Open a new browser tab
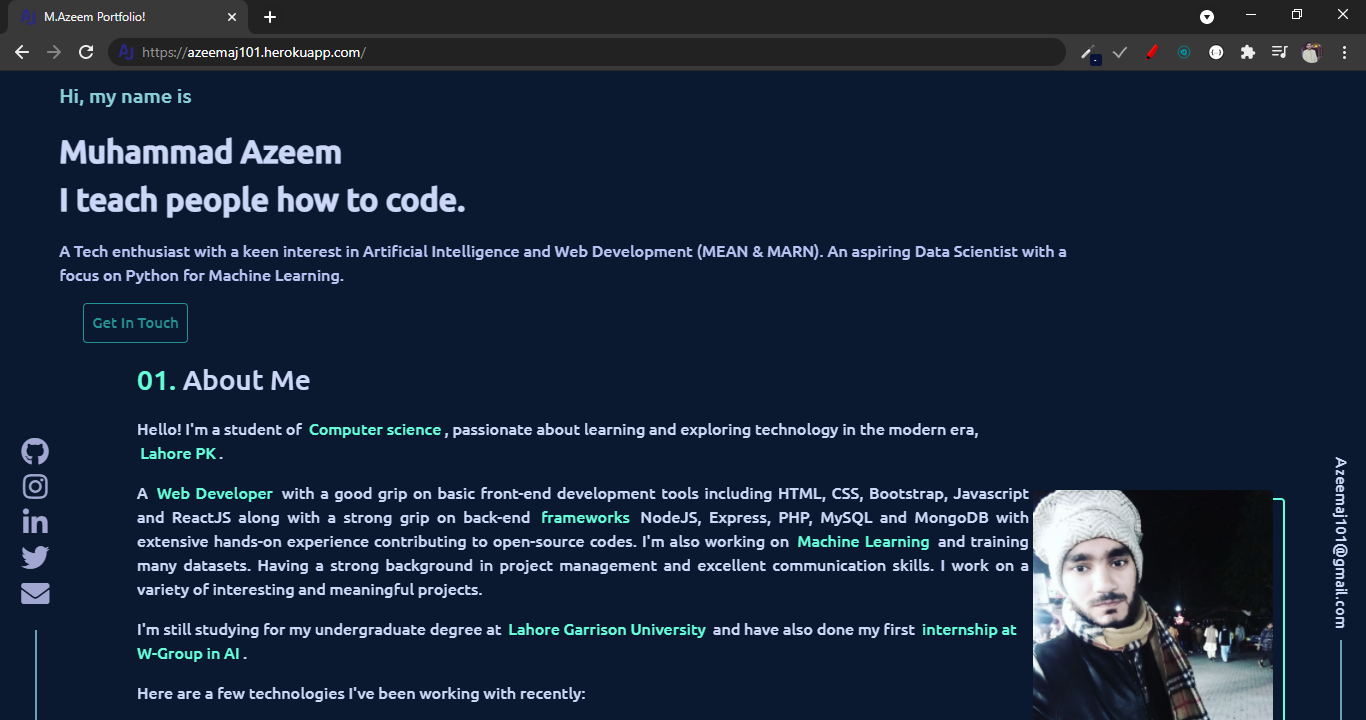Screen dimensions: 1366x720 (270, 17)
